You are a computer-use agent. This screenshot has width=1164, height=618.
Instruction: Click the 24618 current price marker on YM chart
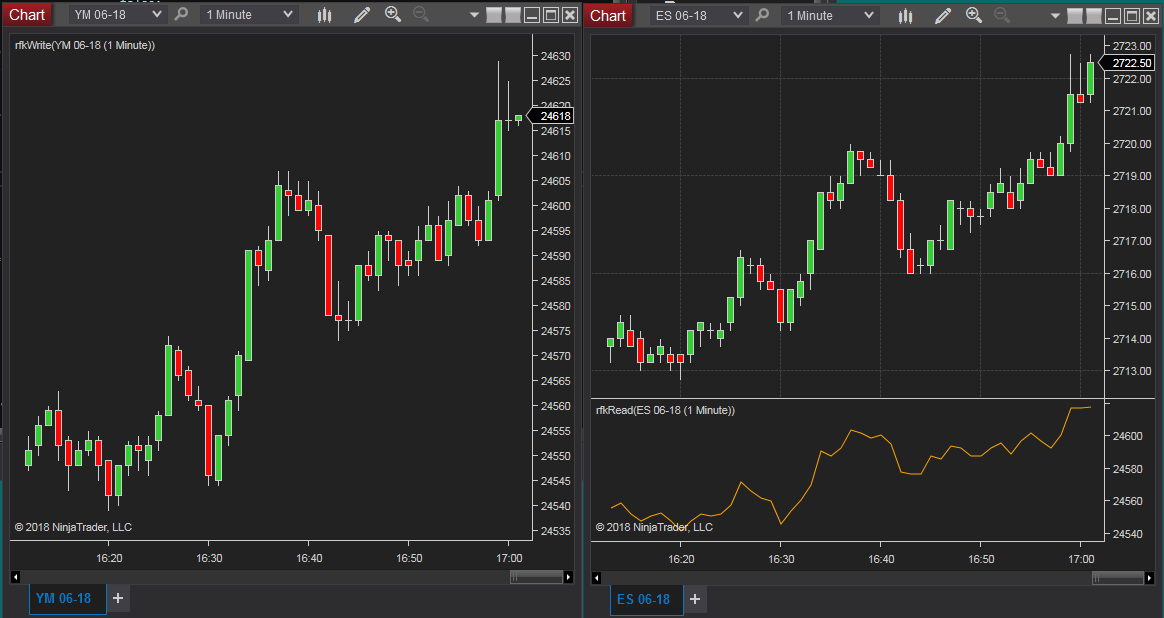coord(550,116)
